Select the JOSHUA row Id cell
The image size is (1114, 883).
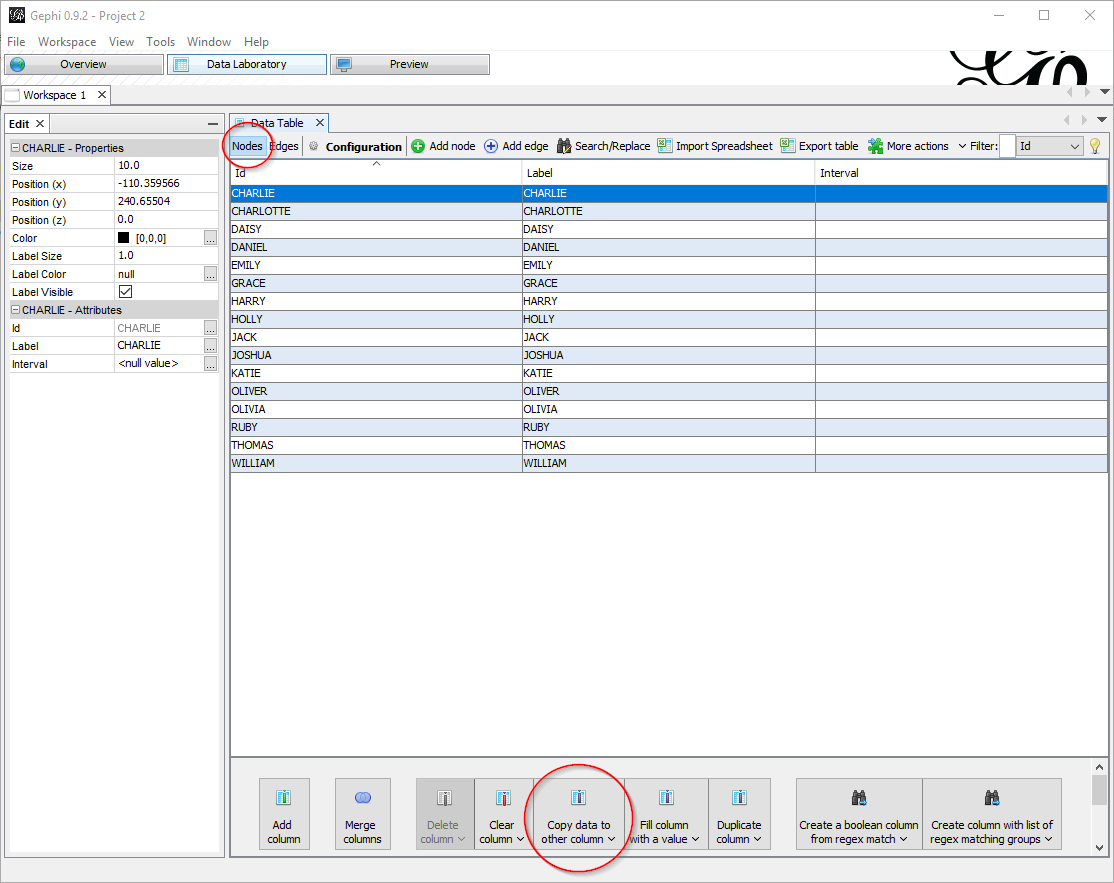click(376, 355)
